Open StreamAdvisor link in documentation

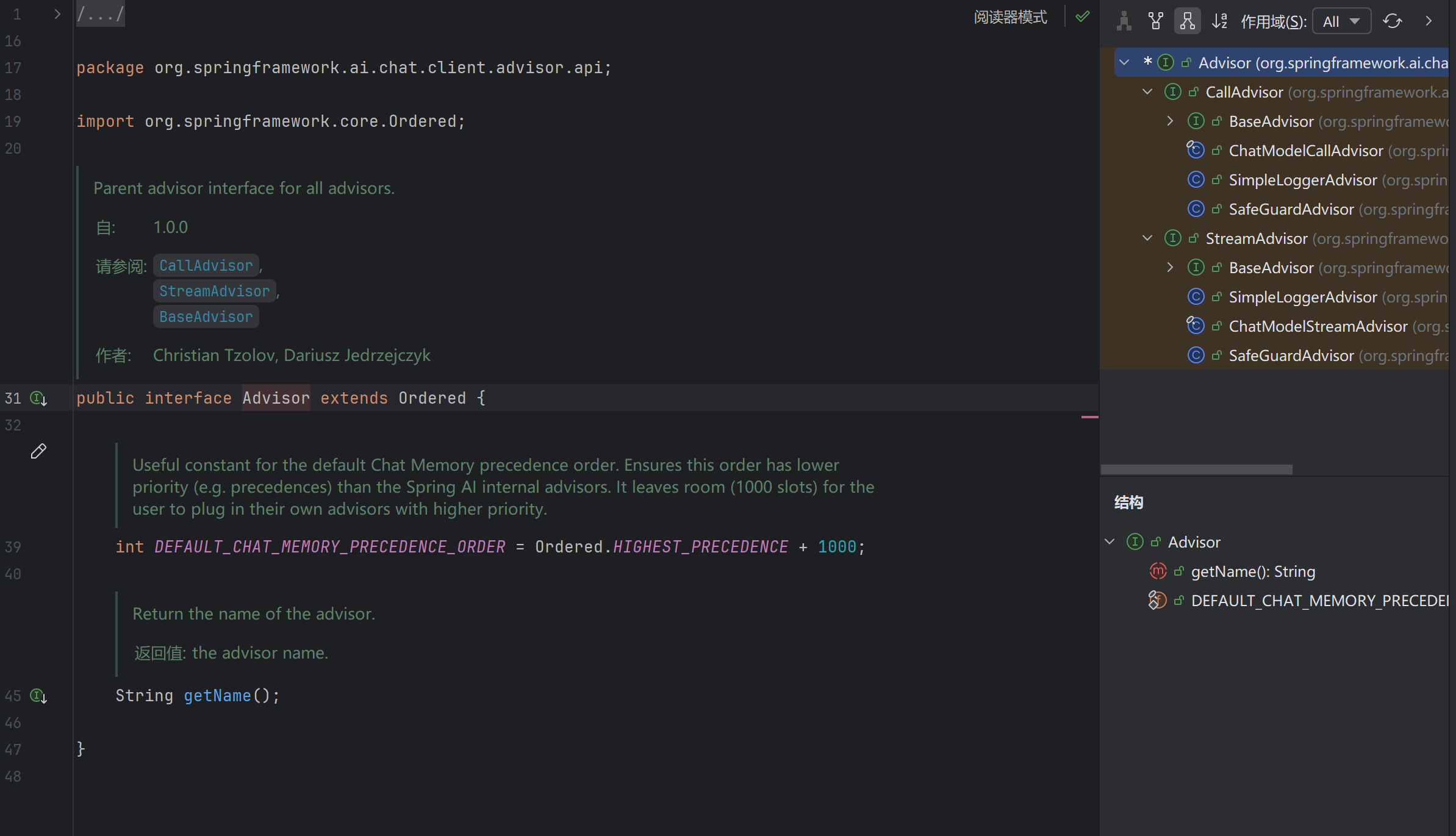[214, 291]
